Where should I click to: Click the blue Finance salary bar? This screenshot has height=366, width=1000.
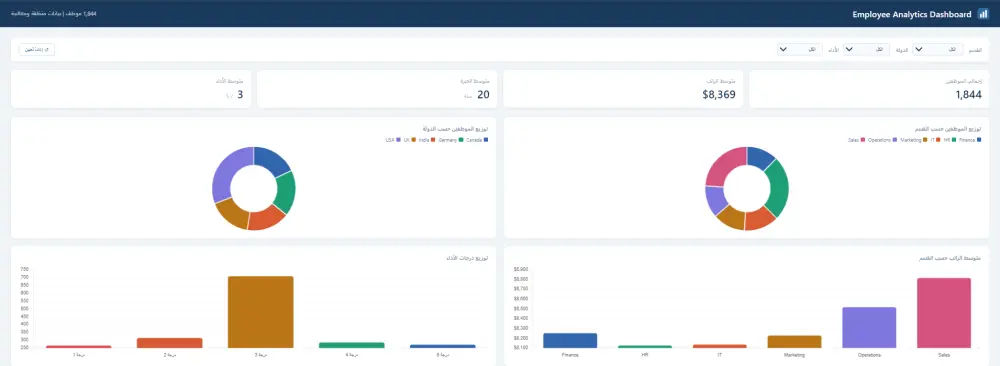click(x=570, y=340)
